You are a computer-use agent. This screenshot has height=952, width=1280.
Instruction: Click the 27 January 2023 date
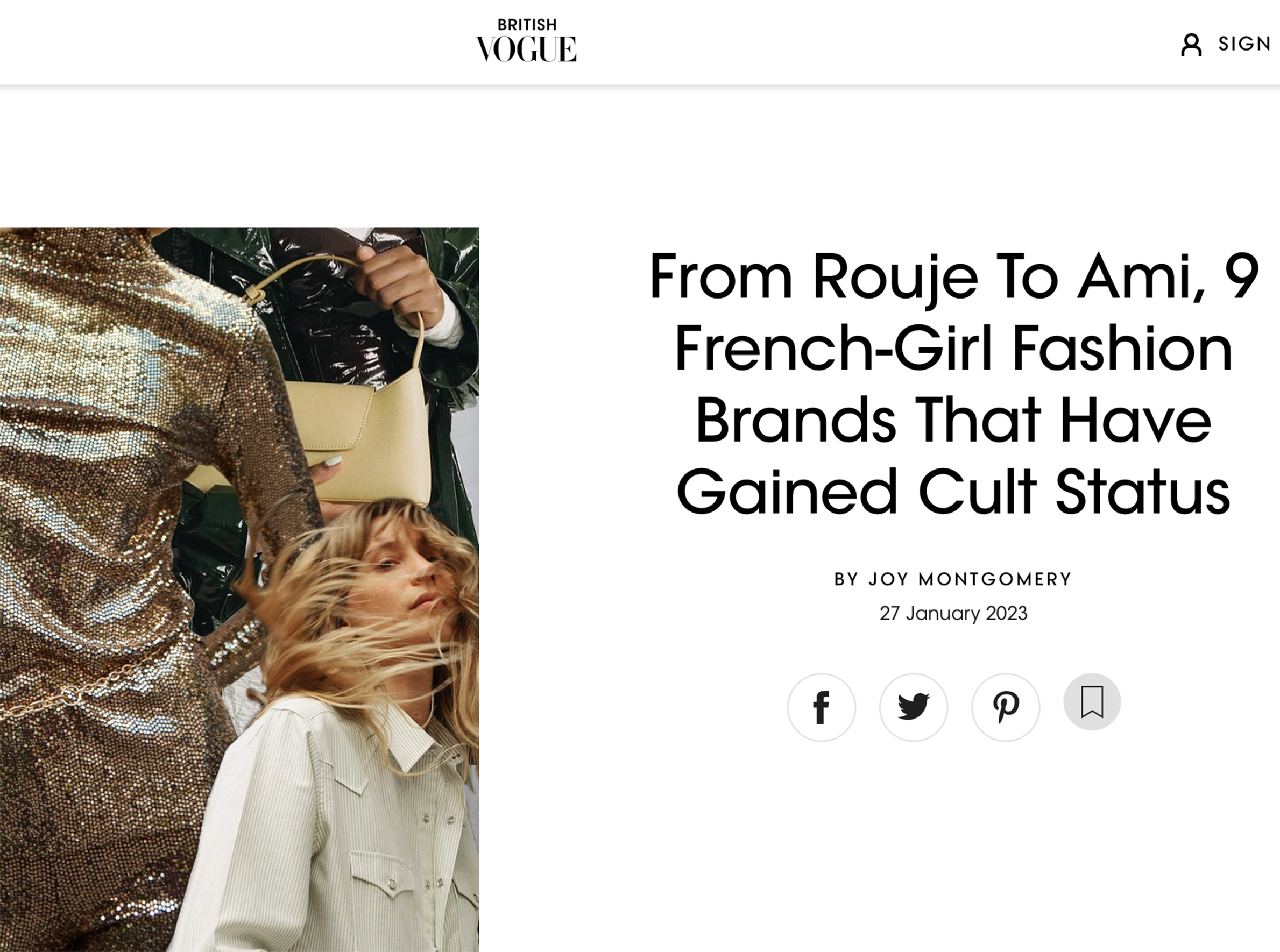coord(953,613)
